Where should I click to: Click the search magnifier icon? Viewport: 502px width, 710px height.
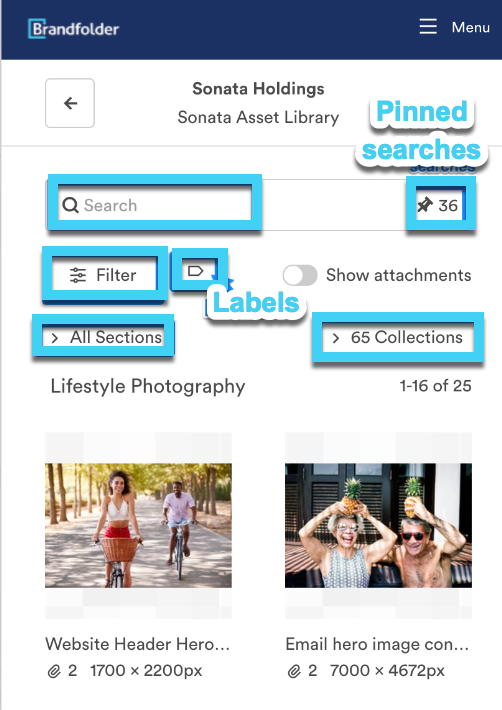pyautogui.click(x=70, y=205)
